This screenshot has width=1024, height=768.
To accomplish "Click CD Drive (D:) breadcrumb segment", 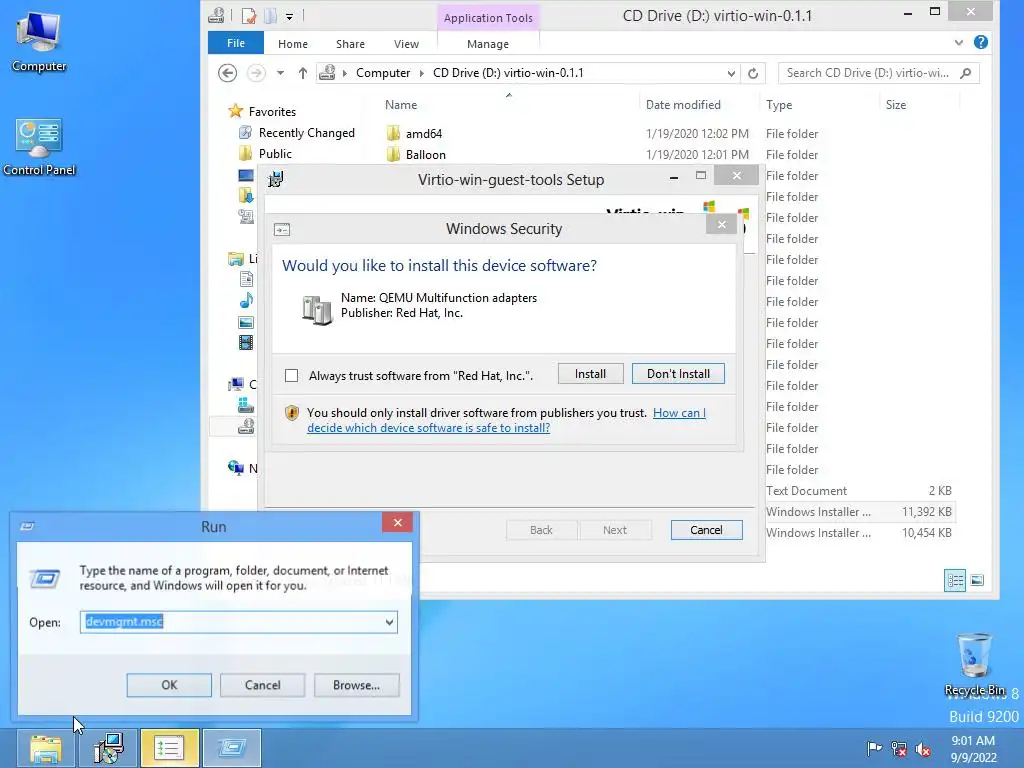I will (508, 73).
